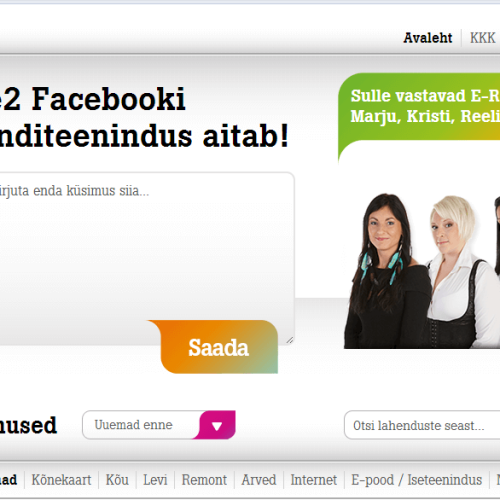Select the leftmost bold category tab
Screen dimensions: 500x500
point(8,480)
